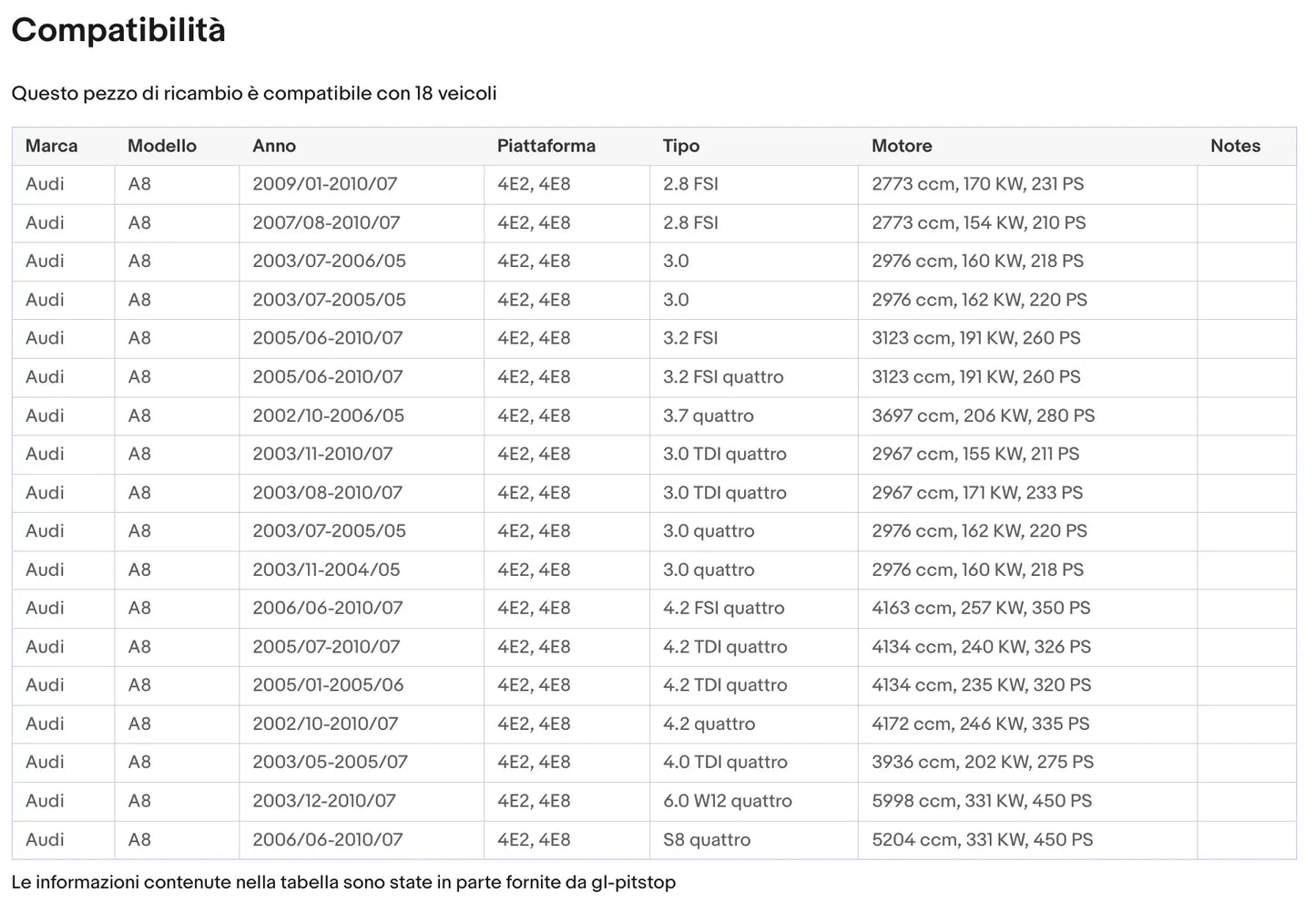Select the '2773 ccm, 154 KW, 210 PS' cell
The width and height of the screenshot is (1316, 903).
(x=979, y=222)
